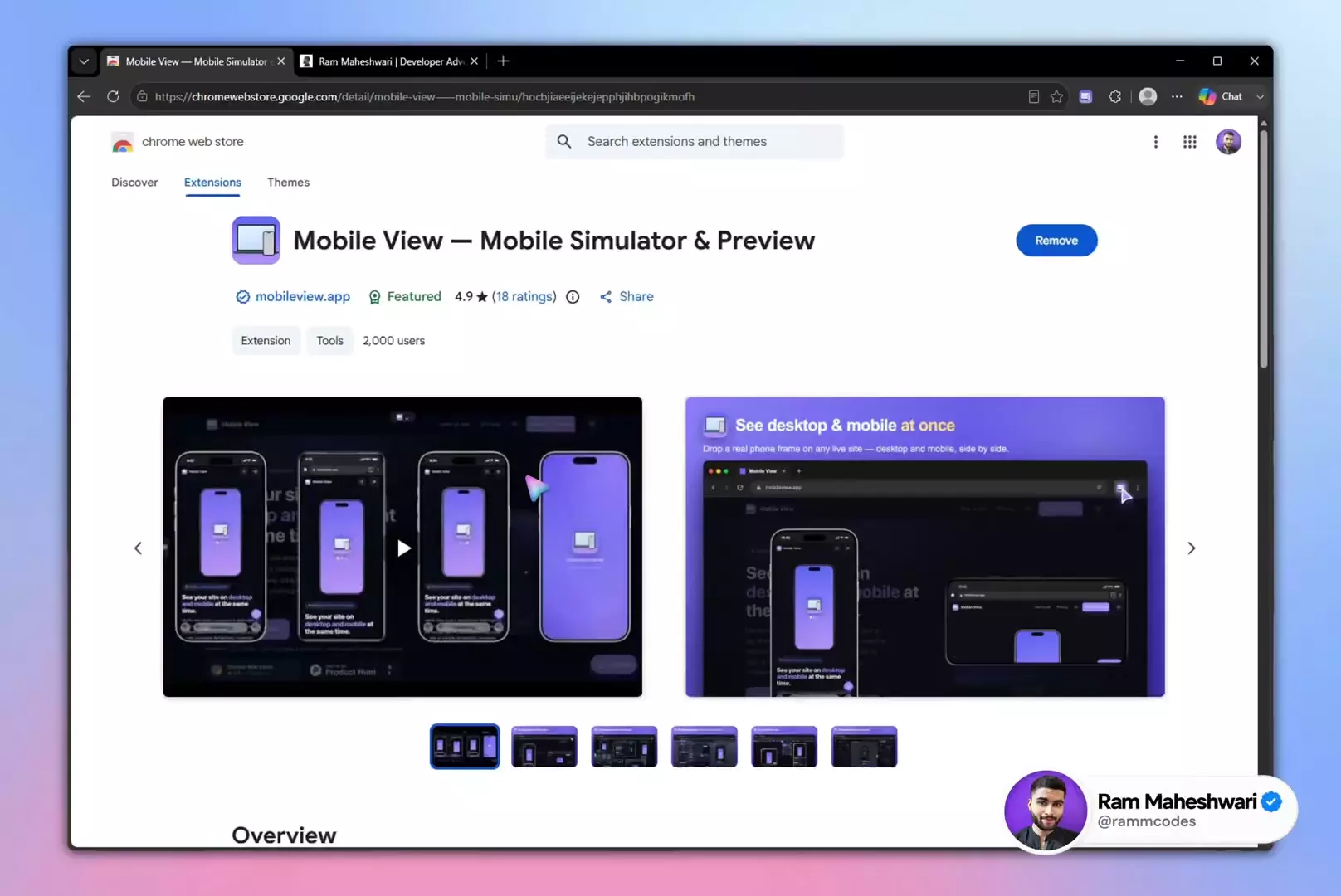
Task: Click the Extension category chip
Action: coord(266,341)
